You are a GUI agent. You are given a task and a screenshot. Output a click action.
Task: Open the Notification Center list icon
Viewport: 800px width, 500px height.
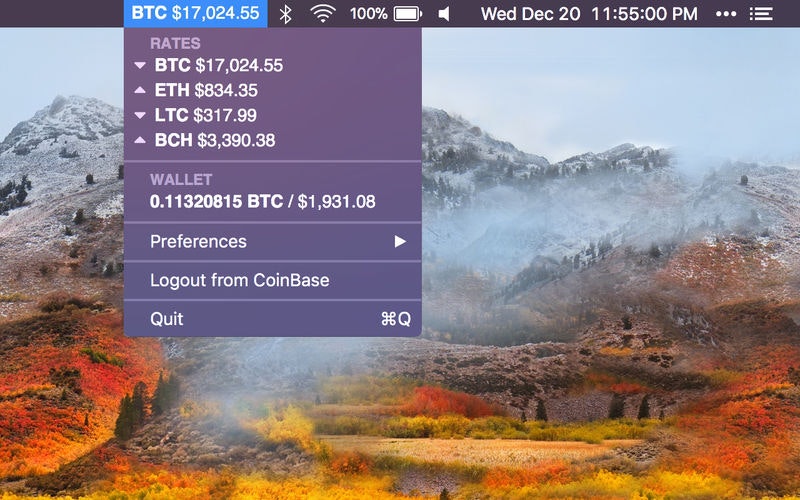click(x=761, y=14)
